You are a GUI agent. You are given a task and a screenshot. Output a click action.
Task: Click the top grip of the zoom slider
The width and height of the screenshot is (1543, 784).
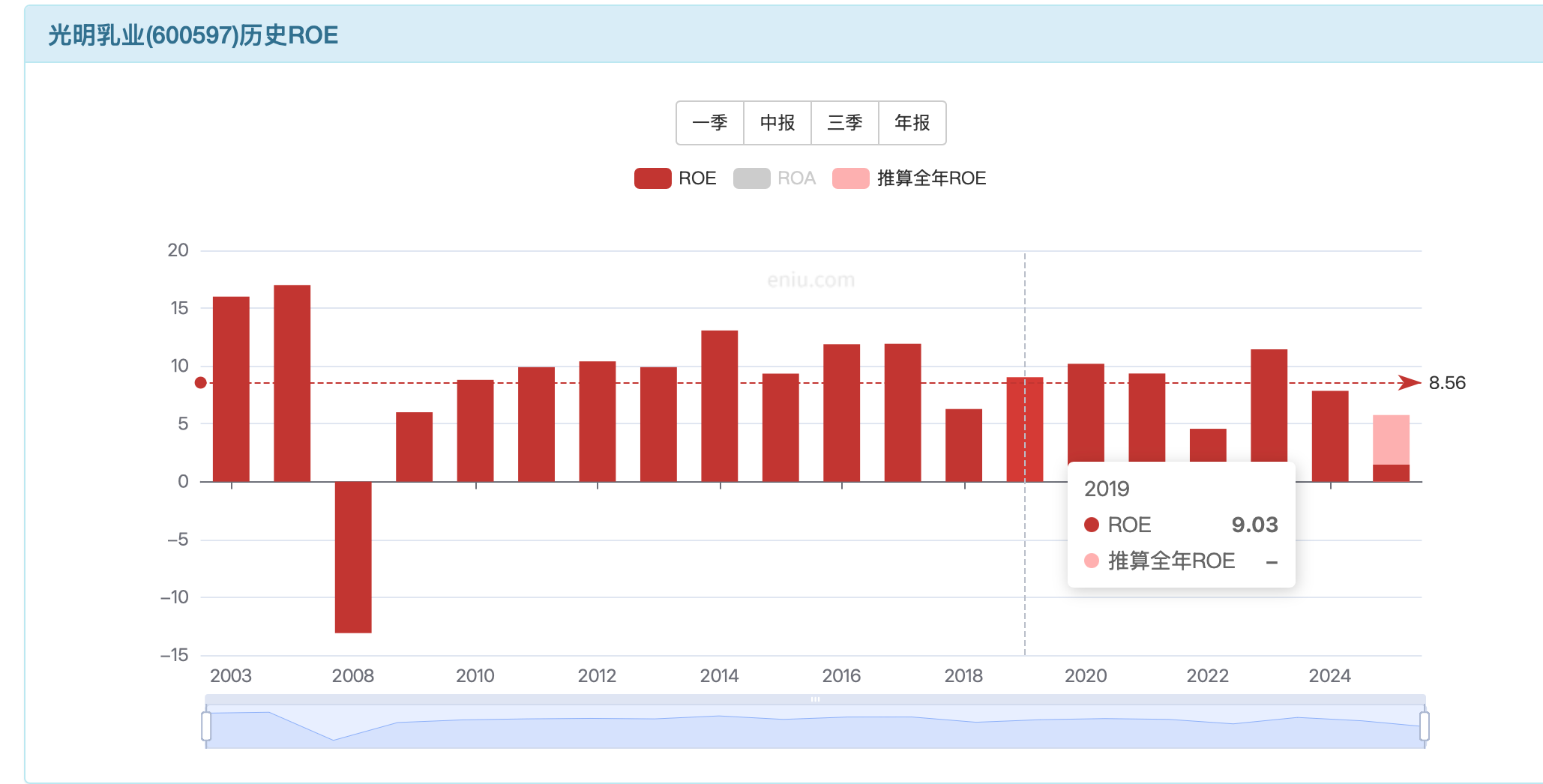click(x=815, y=699)
